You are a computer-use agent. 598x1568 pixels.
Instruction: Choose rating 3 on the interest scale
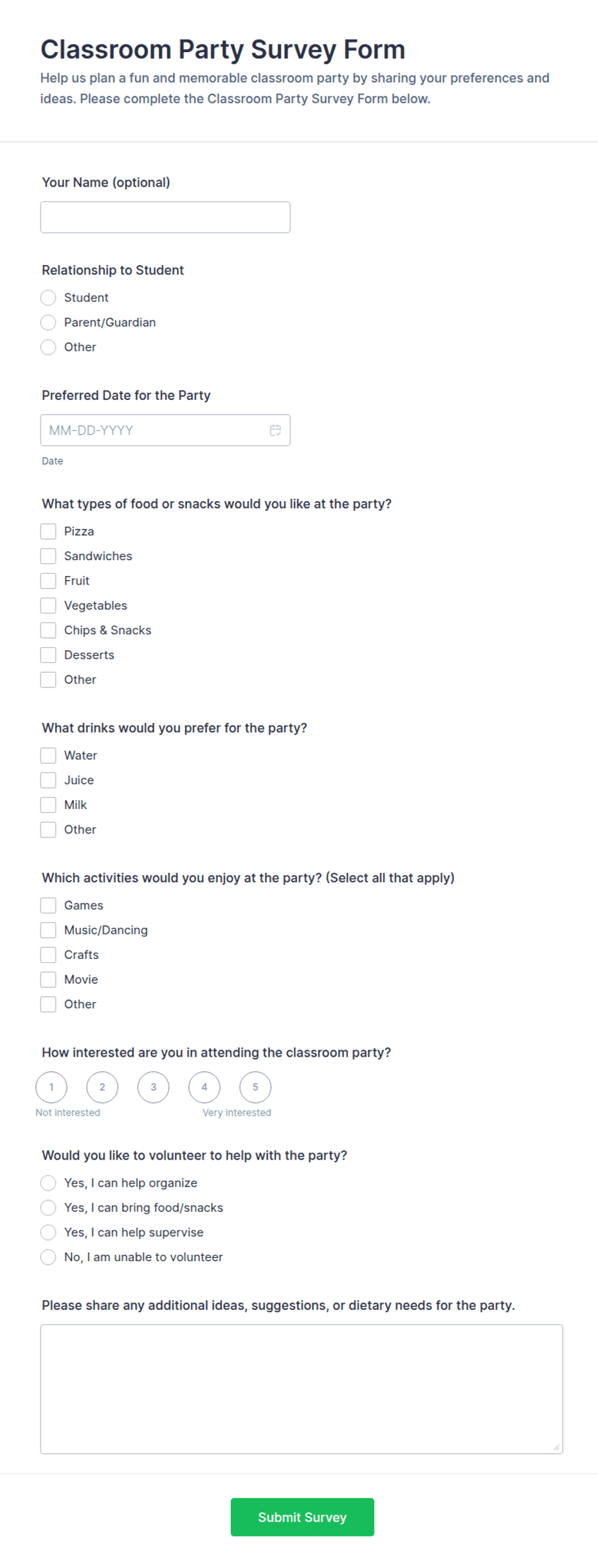153,1087
